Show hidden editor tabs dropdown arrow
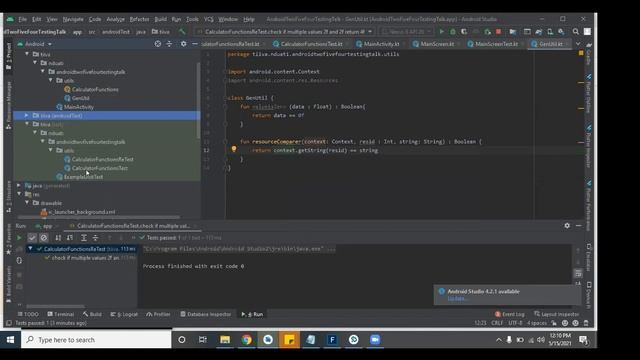The image size is (640, 360). pyautogui.click(x=578, y=44)
